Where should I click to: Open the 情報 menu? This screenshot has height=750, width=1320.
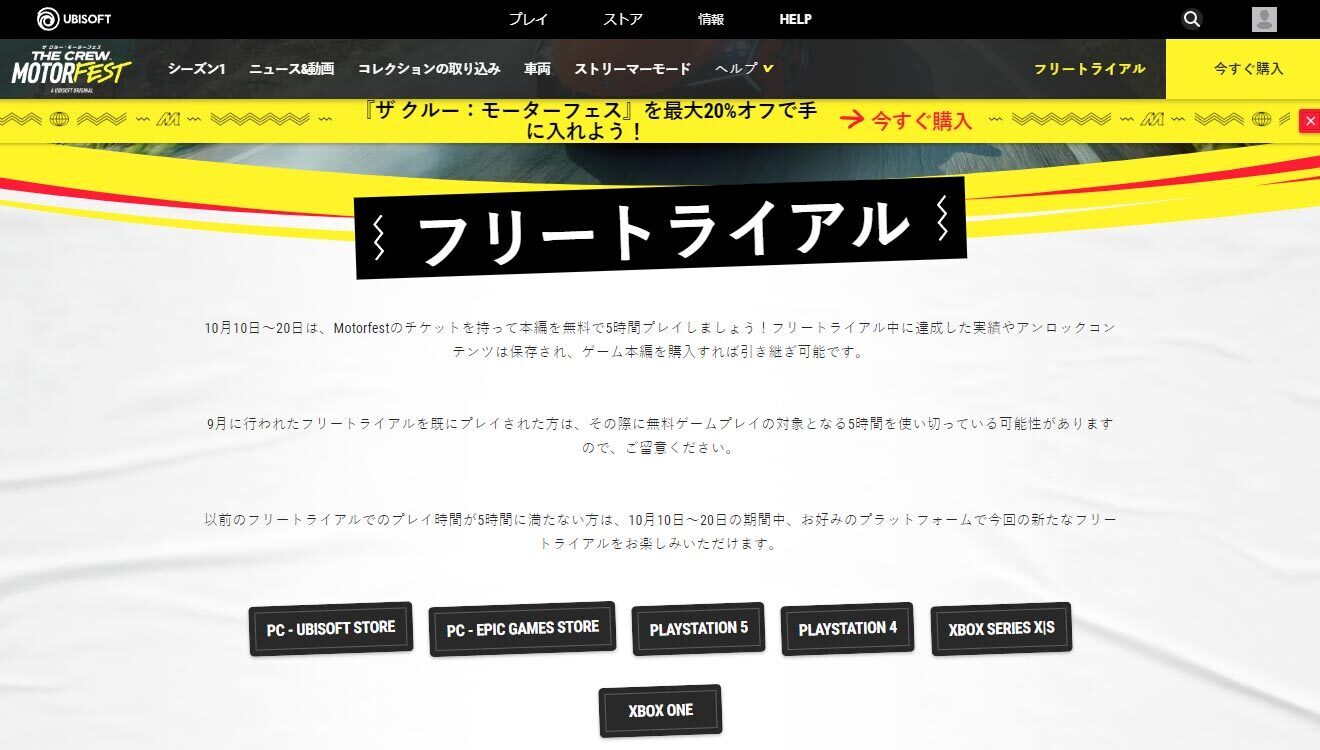[711, 19]
